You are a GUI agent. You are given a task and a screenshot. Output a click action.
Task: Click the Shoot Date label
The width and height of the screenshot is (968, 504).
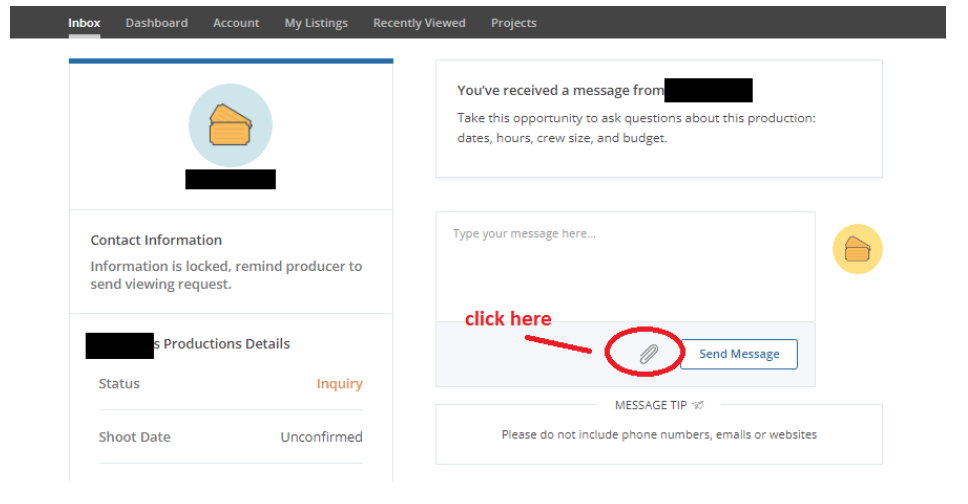(135, 437)
